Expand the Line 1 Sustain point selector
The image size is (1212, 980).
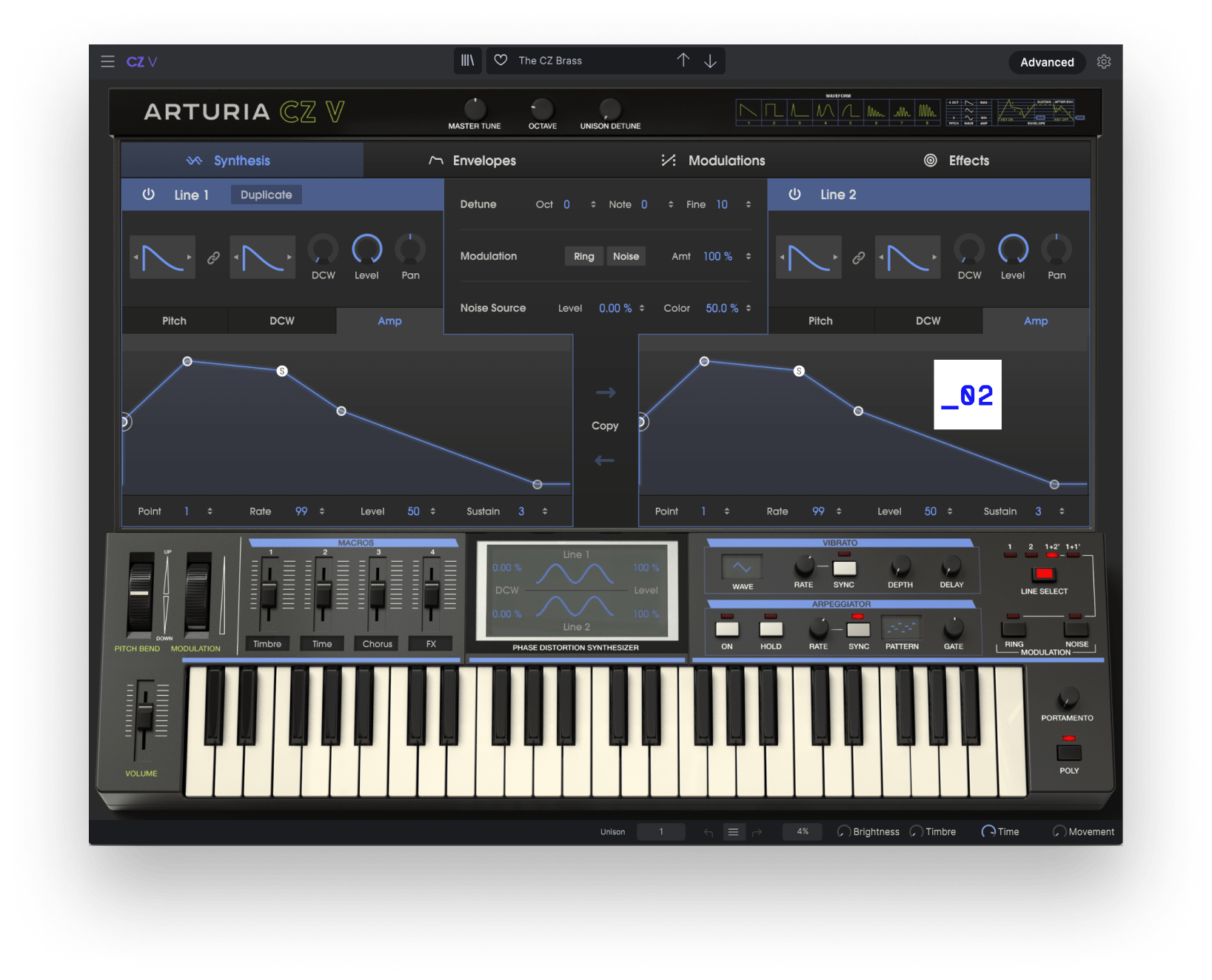tap(545, 511)
